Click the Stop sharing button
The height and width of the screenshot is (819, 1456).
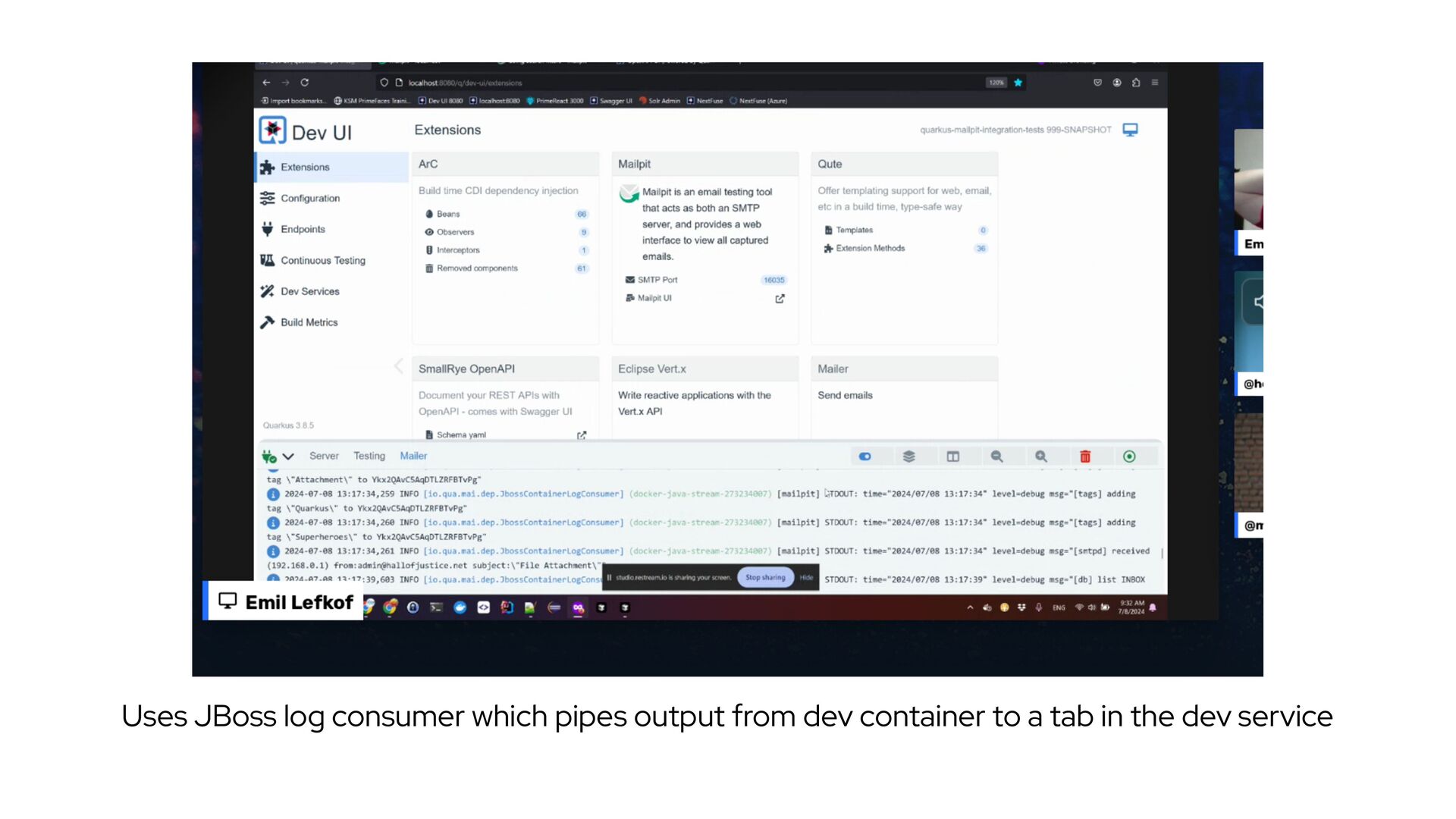pyautogui.click(x=765, y=577)
